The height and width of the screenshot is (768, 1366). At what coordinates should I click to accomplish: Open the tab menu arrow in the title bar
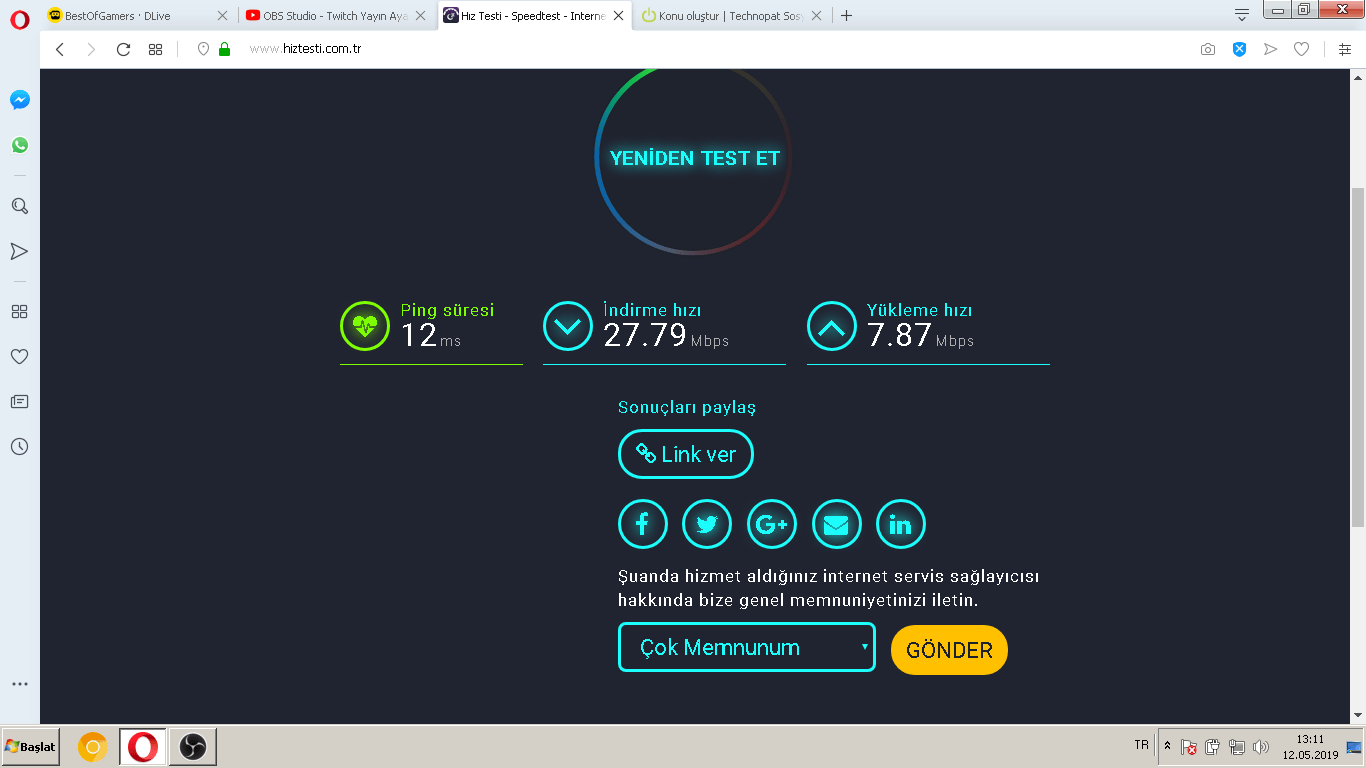1242,14
